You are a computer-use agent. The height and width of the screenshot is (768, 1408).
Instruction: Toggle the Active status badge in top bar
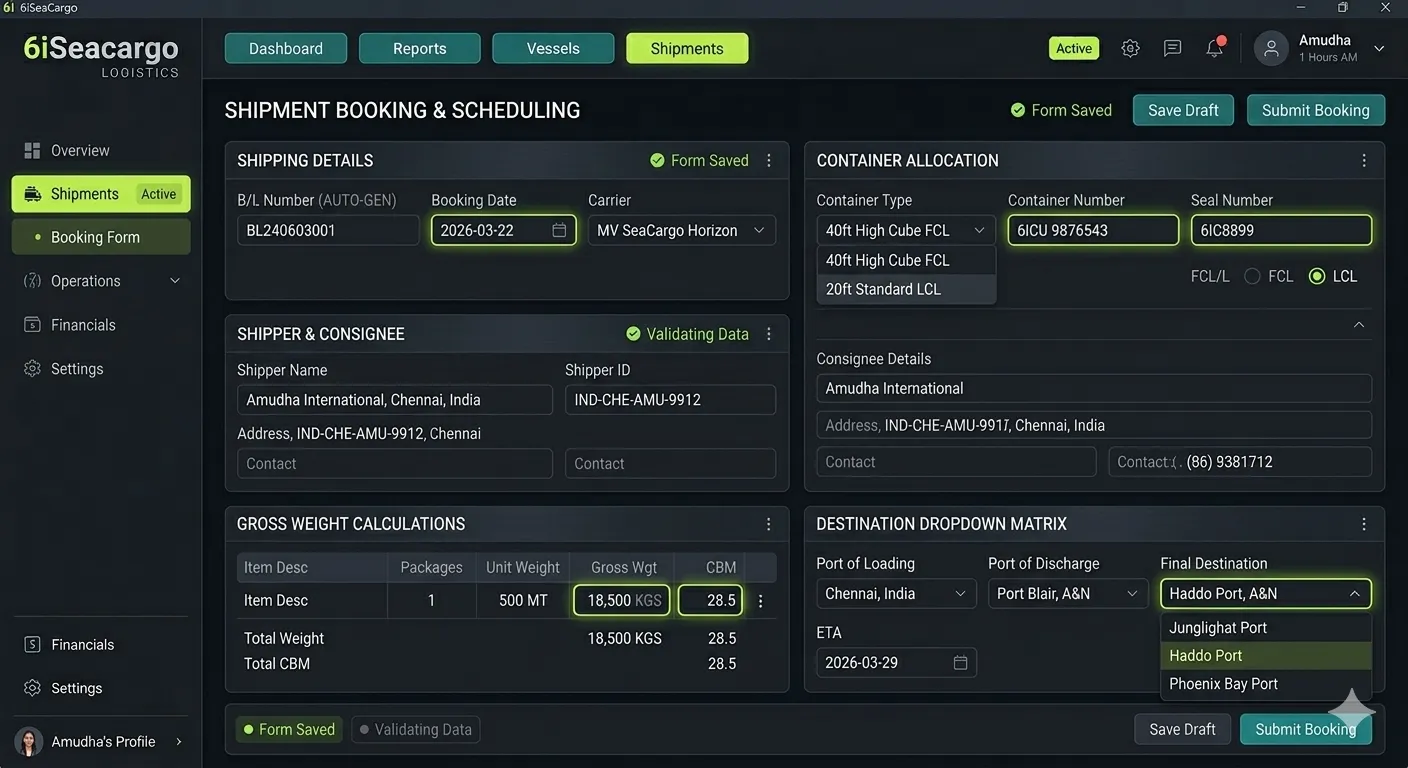click(1074, 48)
